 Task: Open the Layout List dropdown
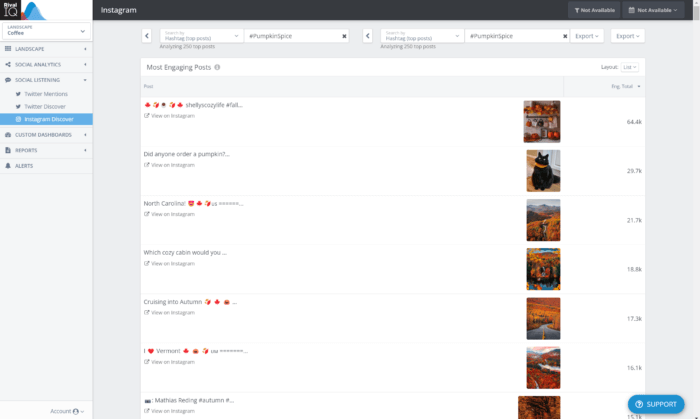(629, 67)
